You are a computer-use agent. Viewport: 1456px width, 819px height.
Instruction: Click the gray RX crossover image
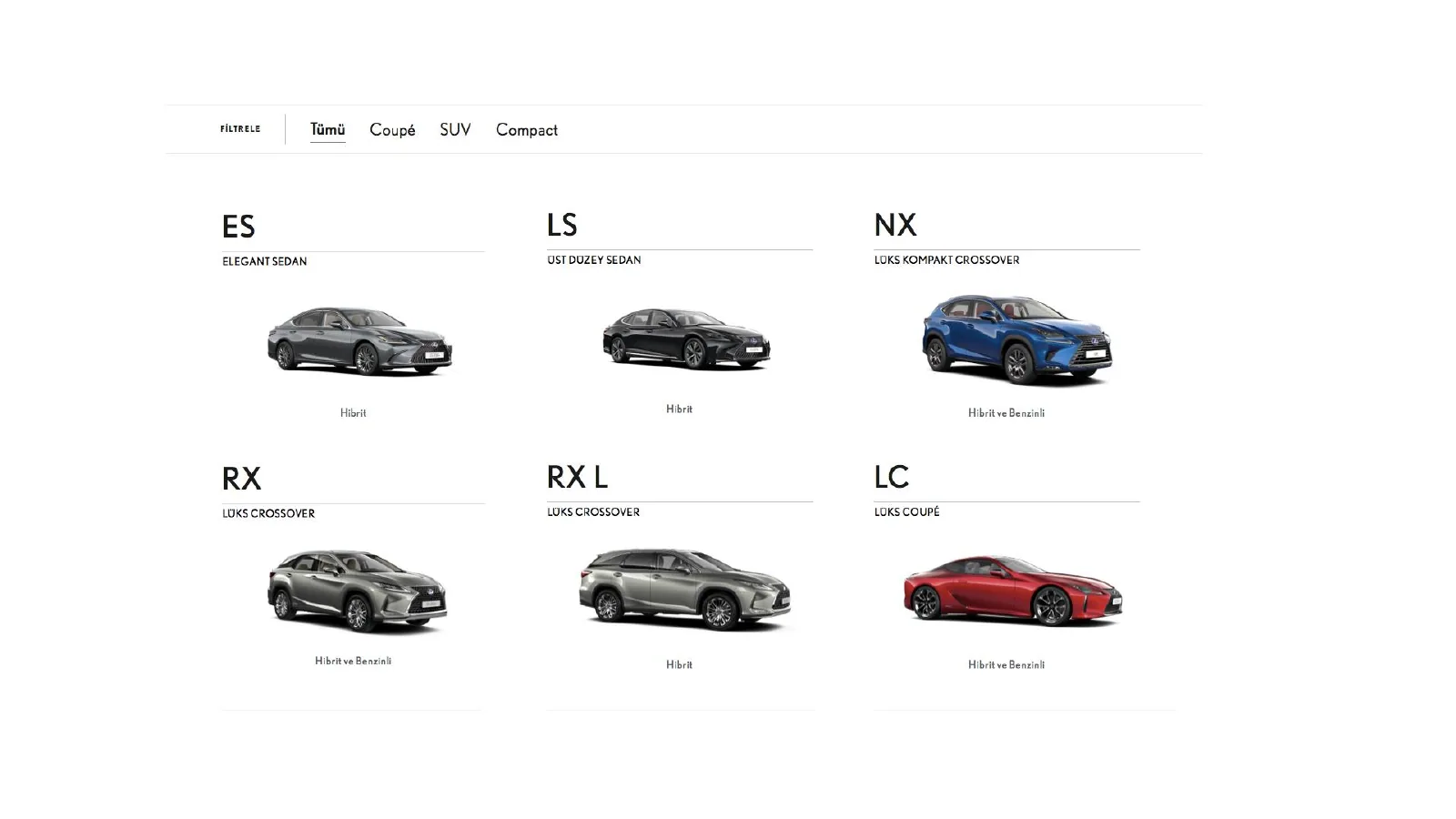click(x=357, y=591)
